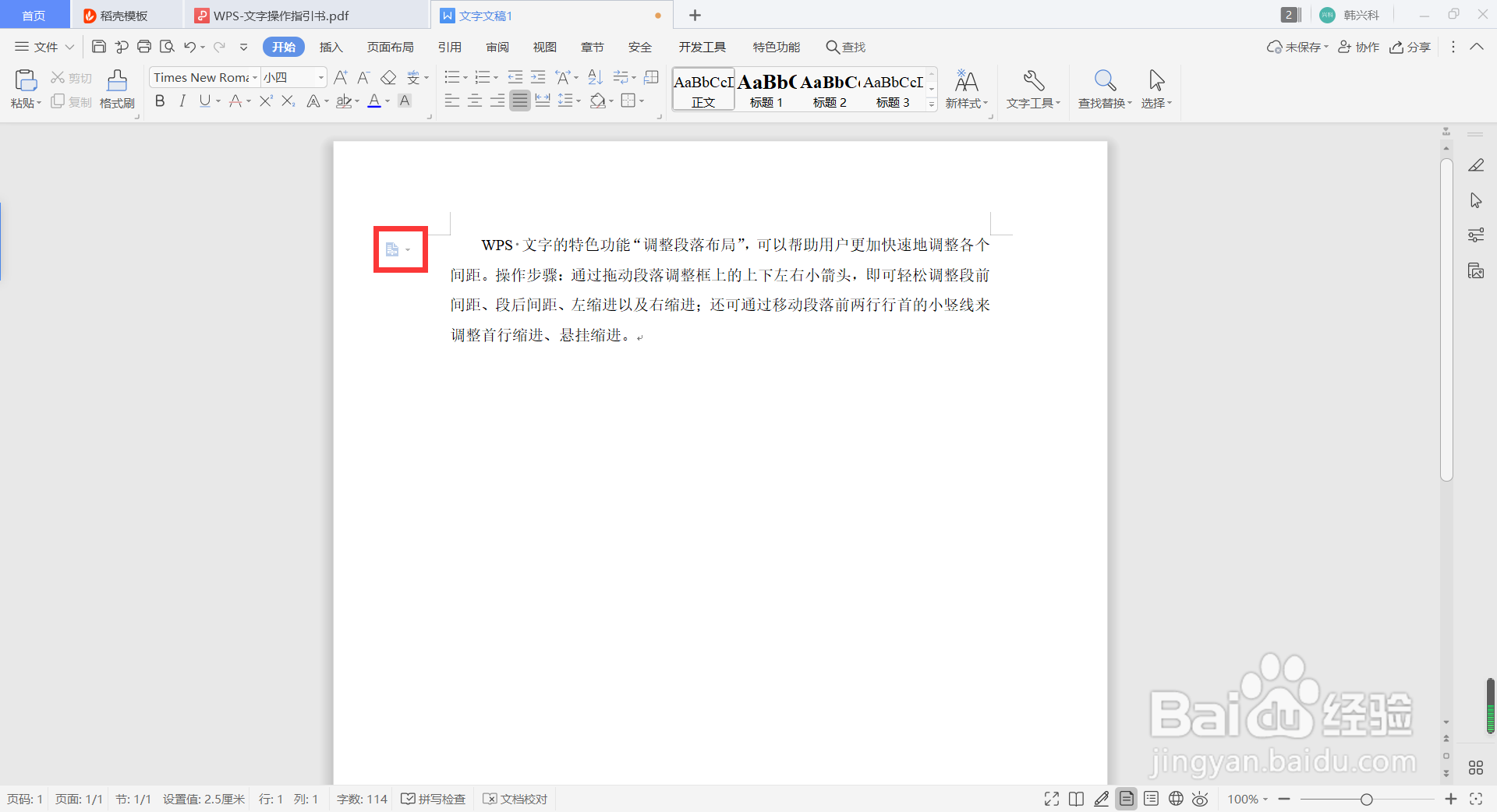Click the highlight color button
Image resolution: width=1497 pixels, height=812 pixels.
[x=344, y=101]
